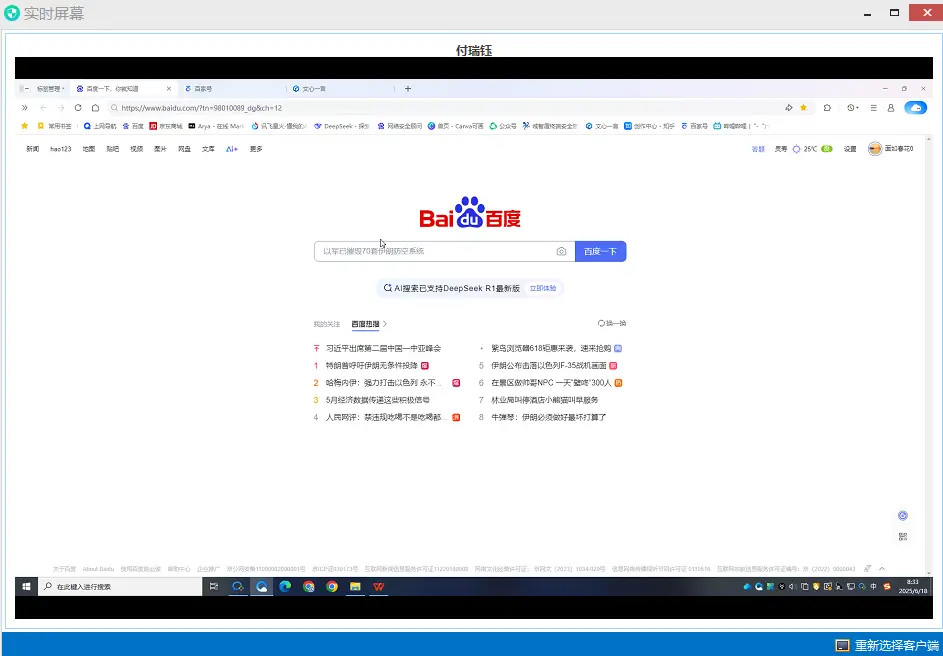Open 网盘 in Baidu top navigation
943x656 pixels.
point(185,149)
